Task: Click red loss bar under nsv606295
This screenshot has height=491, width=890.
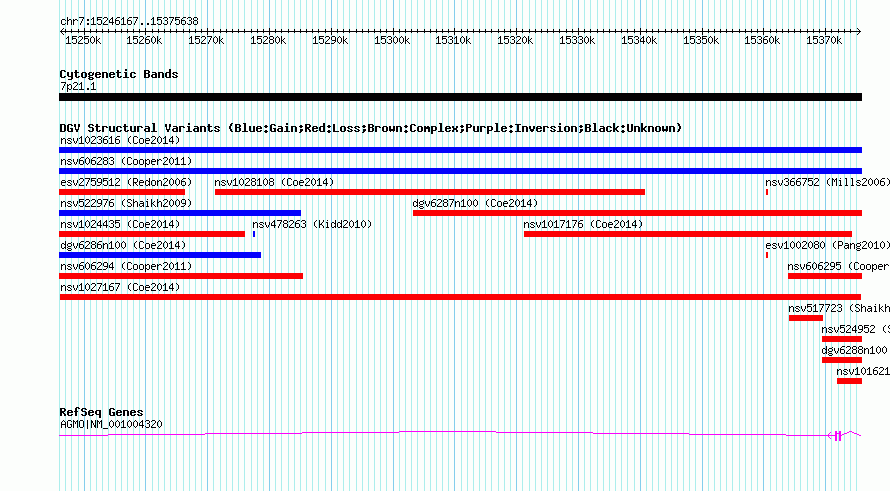Action: (x=825, y=276)
